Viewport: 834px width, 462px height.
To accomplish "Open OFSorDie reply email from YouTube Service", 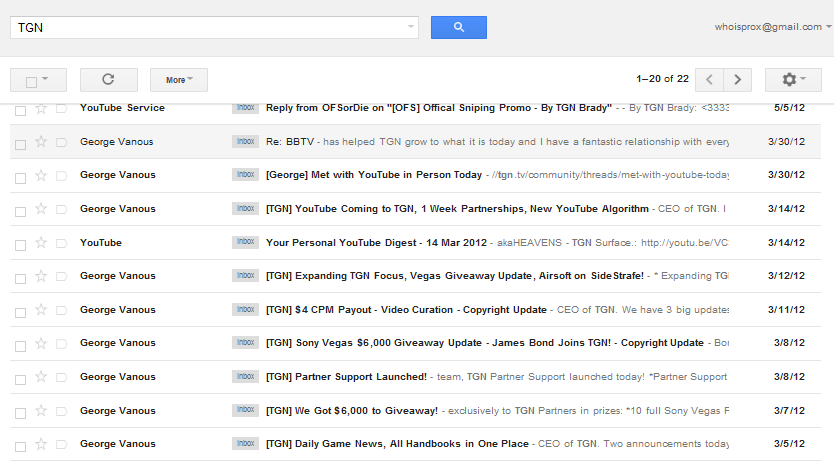I will tap(439, 108).
